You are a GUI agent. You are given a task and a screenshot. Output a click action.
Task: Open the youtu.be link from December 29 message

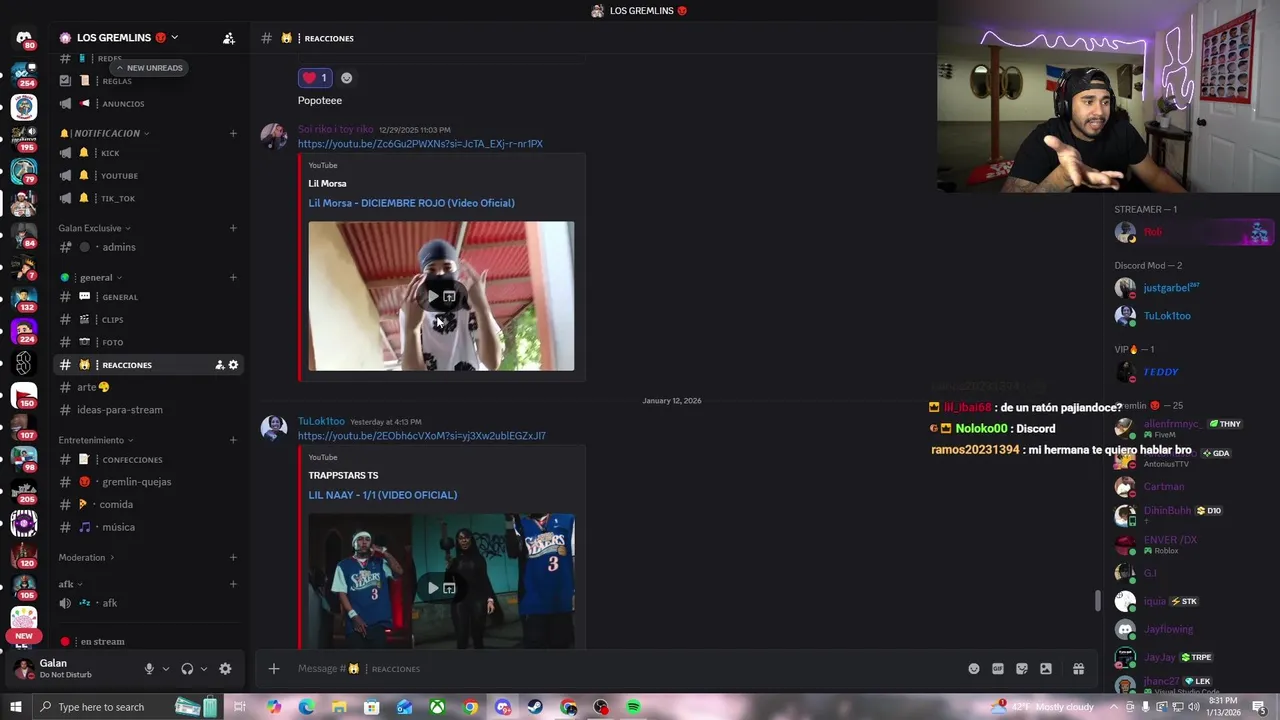[420, 144]
